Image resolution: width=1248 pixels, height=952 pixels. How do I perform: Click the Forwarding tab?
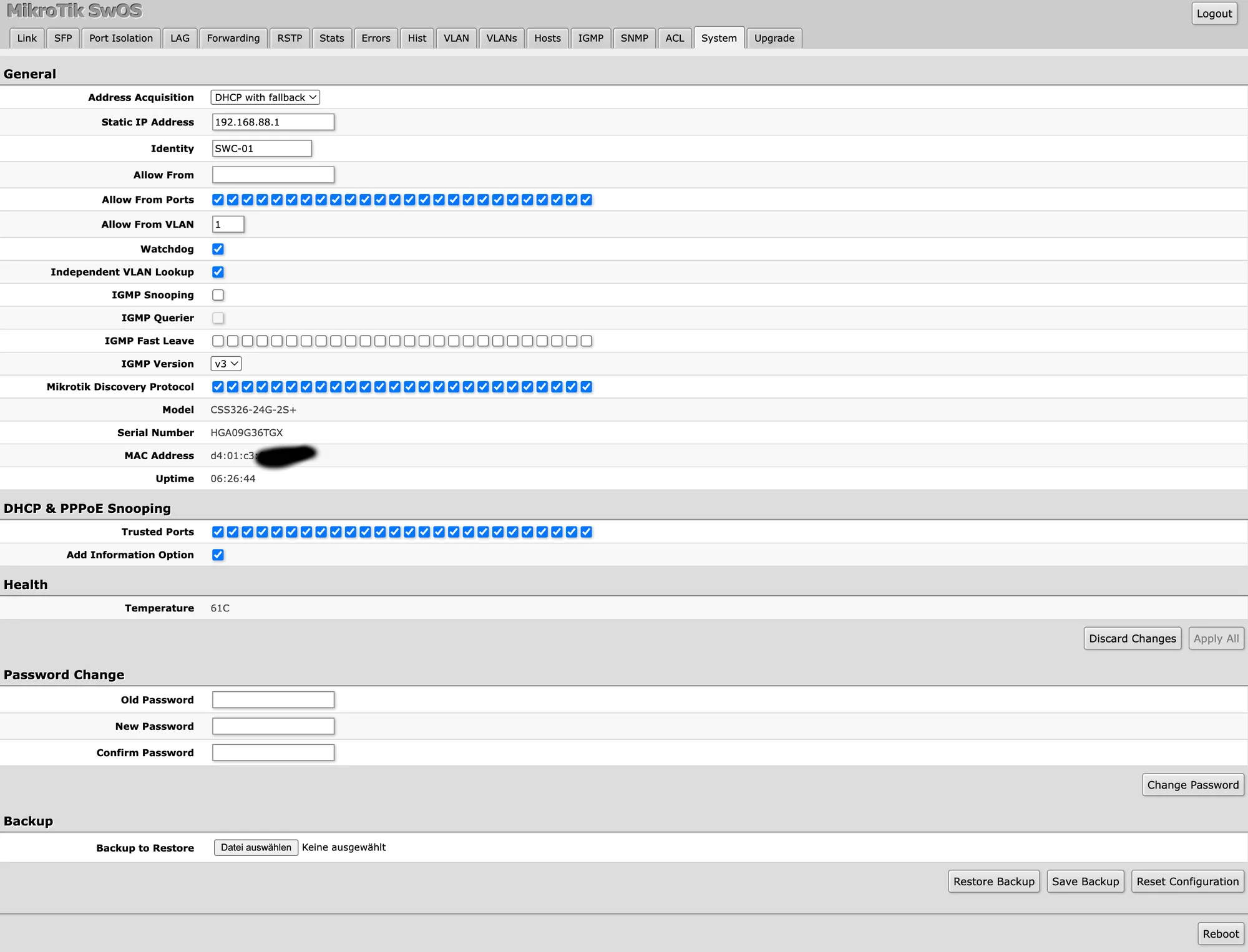233,38
